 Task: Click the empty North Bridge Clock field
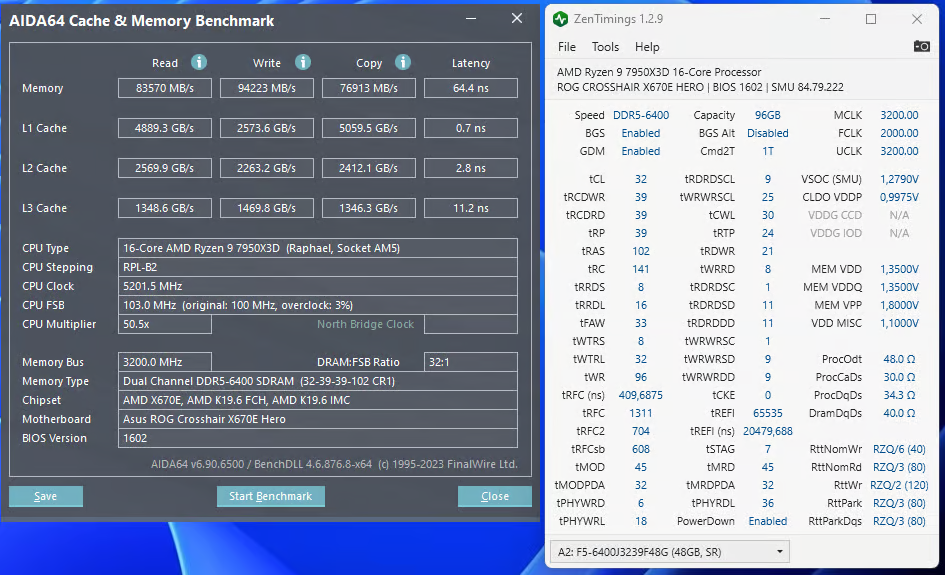[x=471, y=324]
